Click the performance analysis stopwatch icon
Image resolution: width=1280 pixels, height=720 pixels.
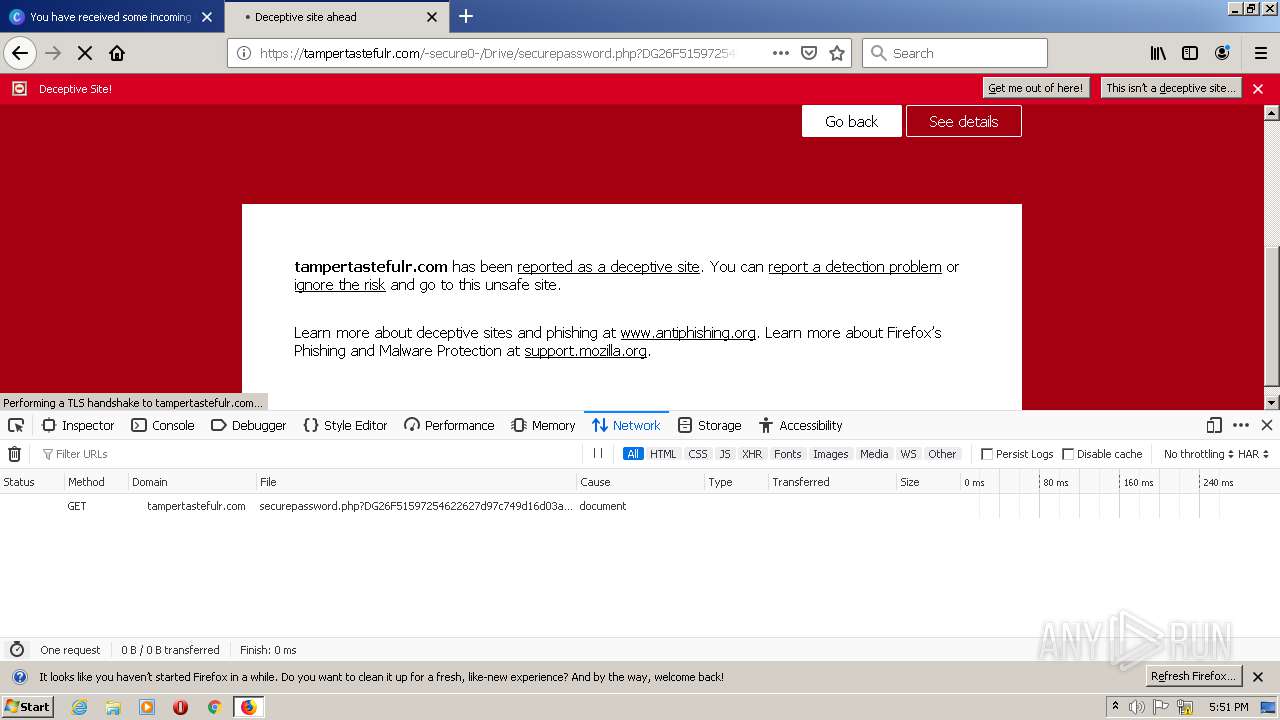(16, 650)
